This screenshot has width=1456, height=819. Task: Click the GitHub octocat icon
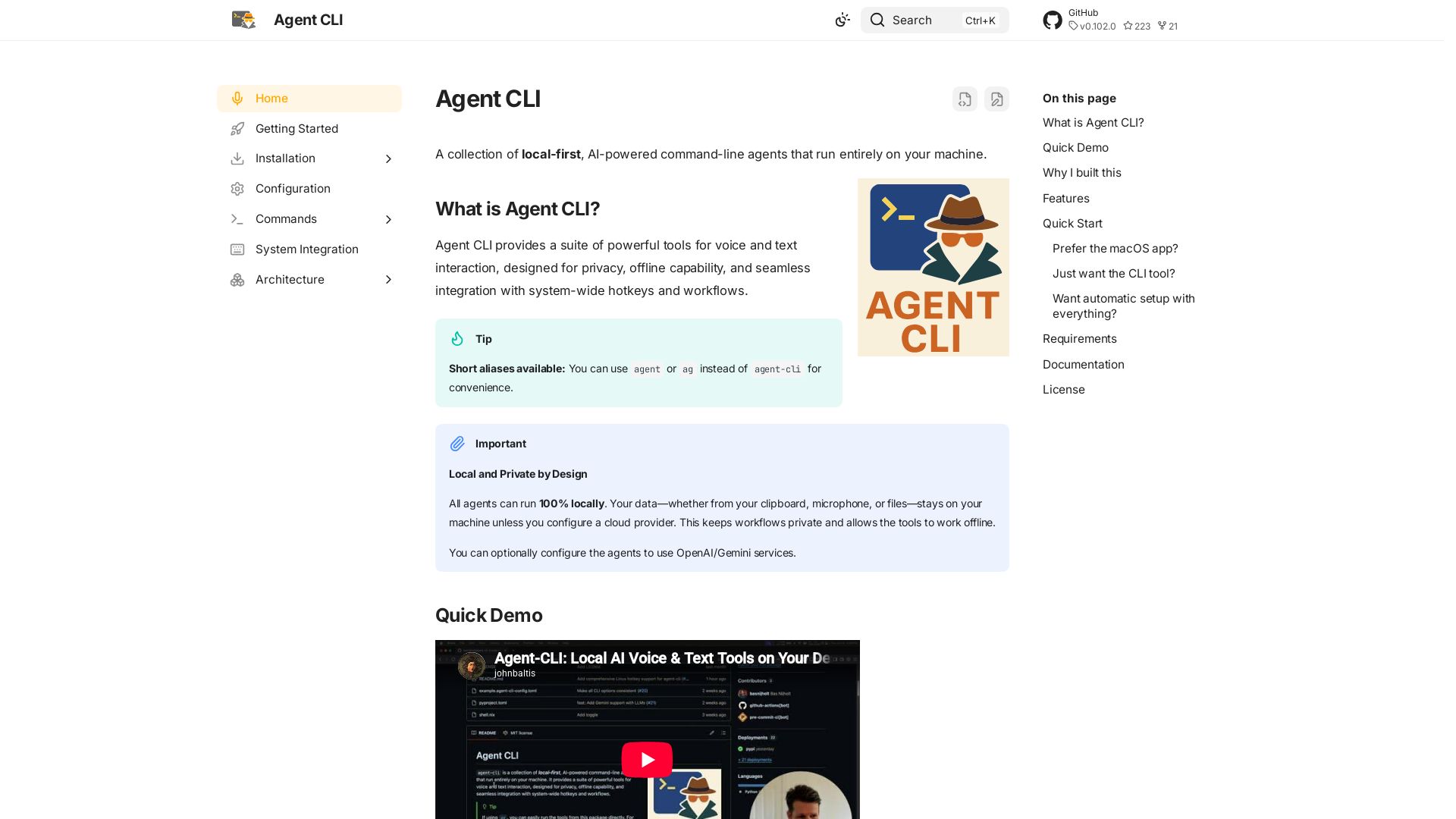coord(1053,20)
